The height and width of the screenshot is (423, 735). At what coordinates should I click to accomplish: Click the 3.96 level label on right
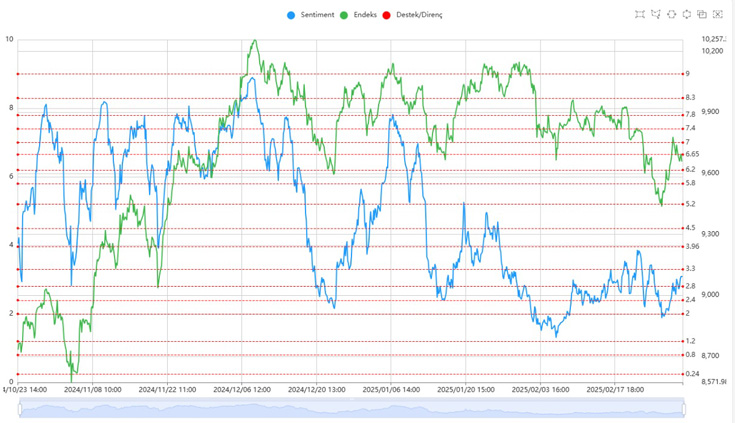[x=692, y=246]
